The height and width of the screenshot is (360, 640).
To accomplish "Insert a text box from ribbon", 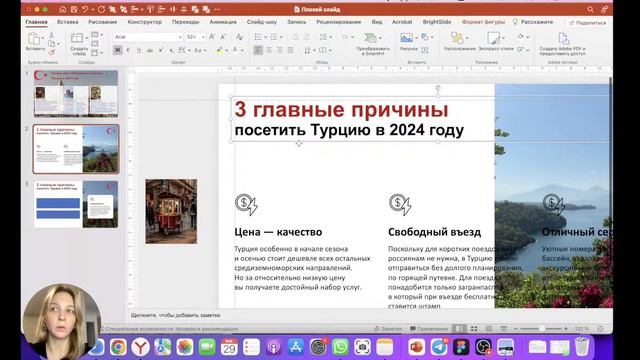I will click(x=424, y=50).
